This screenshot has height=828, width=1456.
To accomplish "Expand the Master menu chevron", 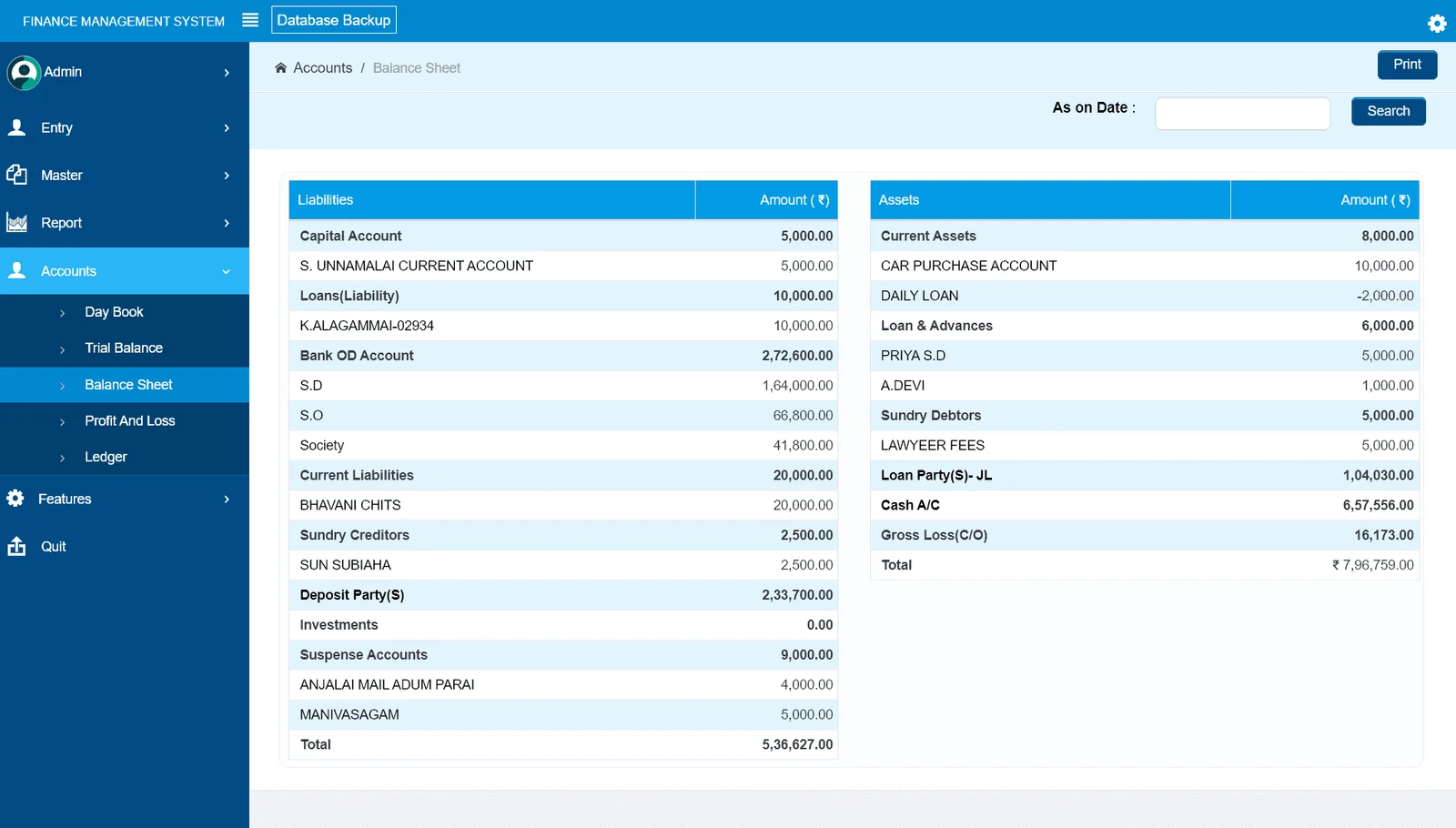I will click(x=227, y=176).
